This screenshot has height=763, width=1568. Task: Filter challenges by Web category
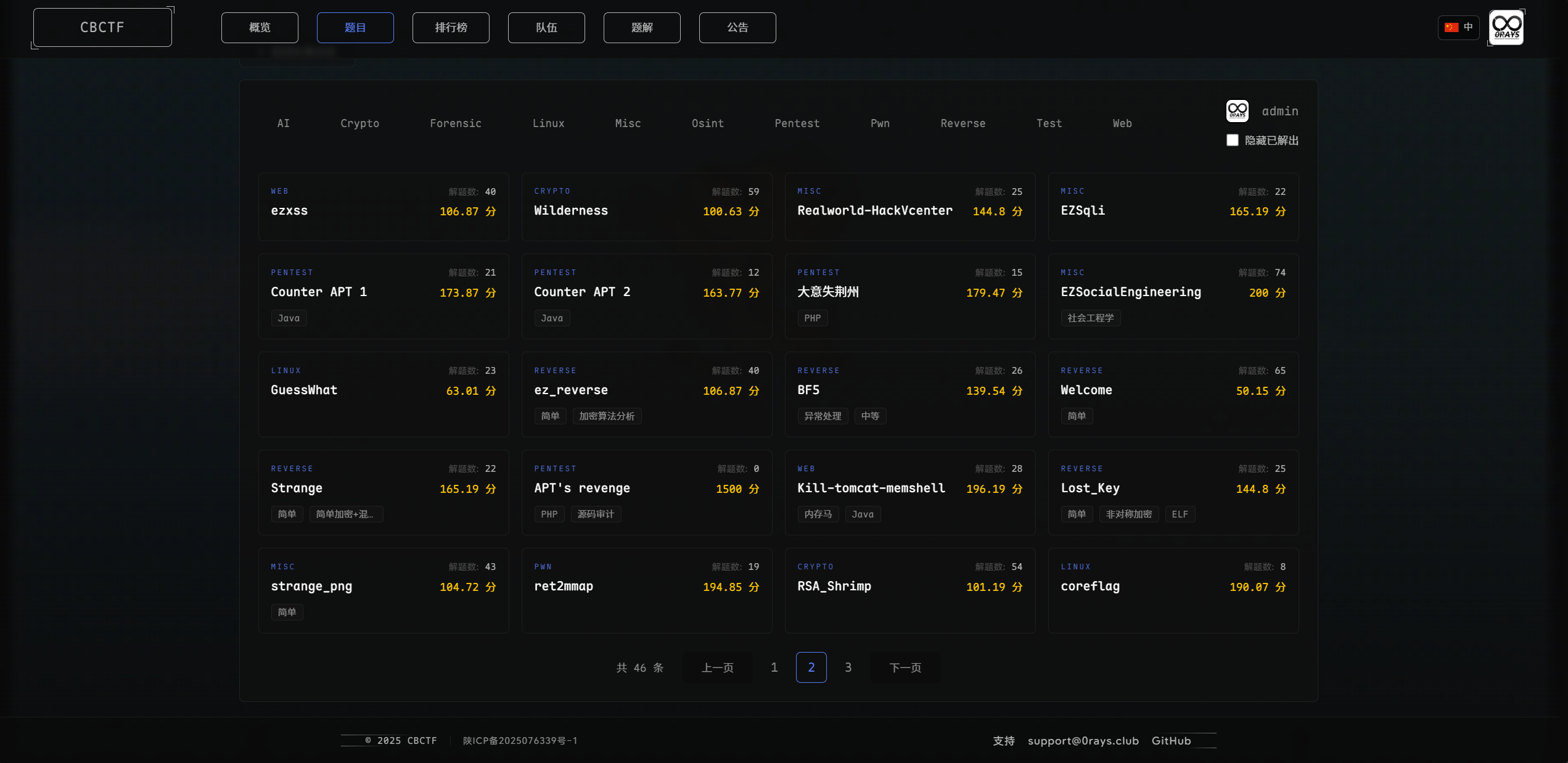pos(1122,123)
